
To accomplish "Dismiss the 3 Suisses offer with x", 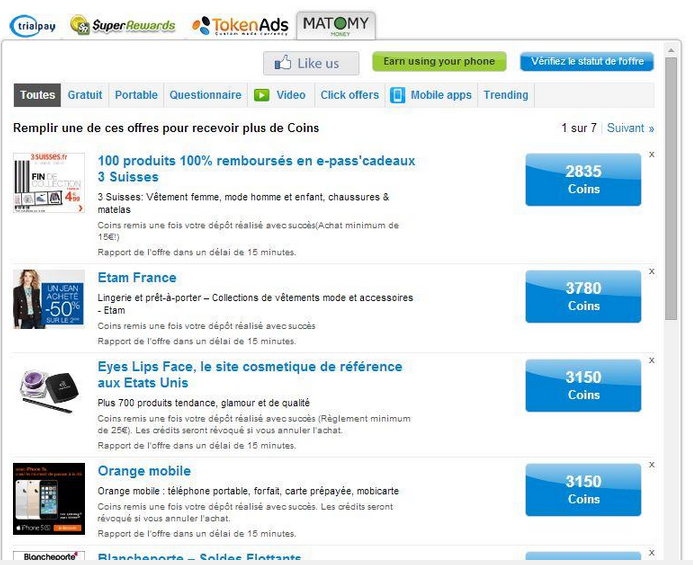I will click(x=651, y=155).
